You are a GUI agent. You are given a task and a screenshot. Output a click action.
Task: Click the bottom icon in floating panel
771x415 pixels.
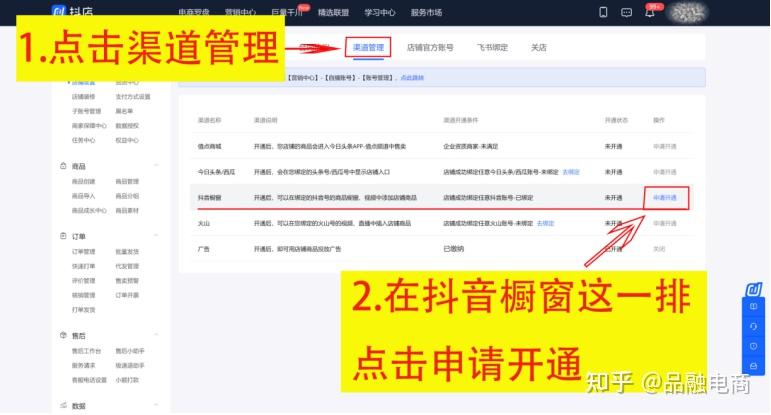click(753, 366)
